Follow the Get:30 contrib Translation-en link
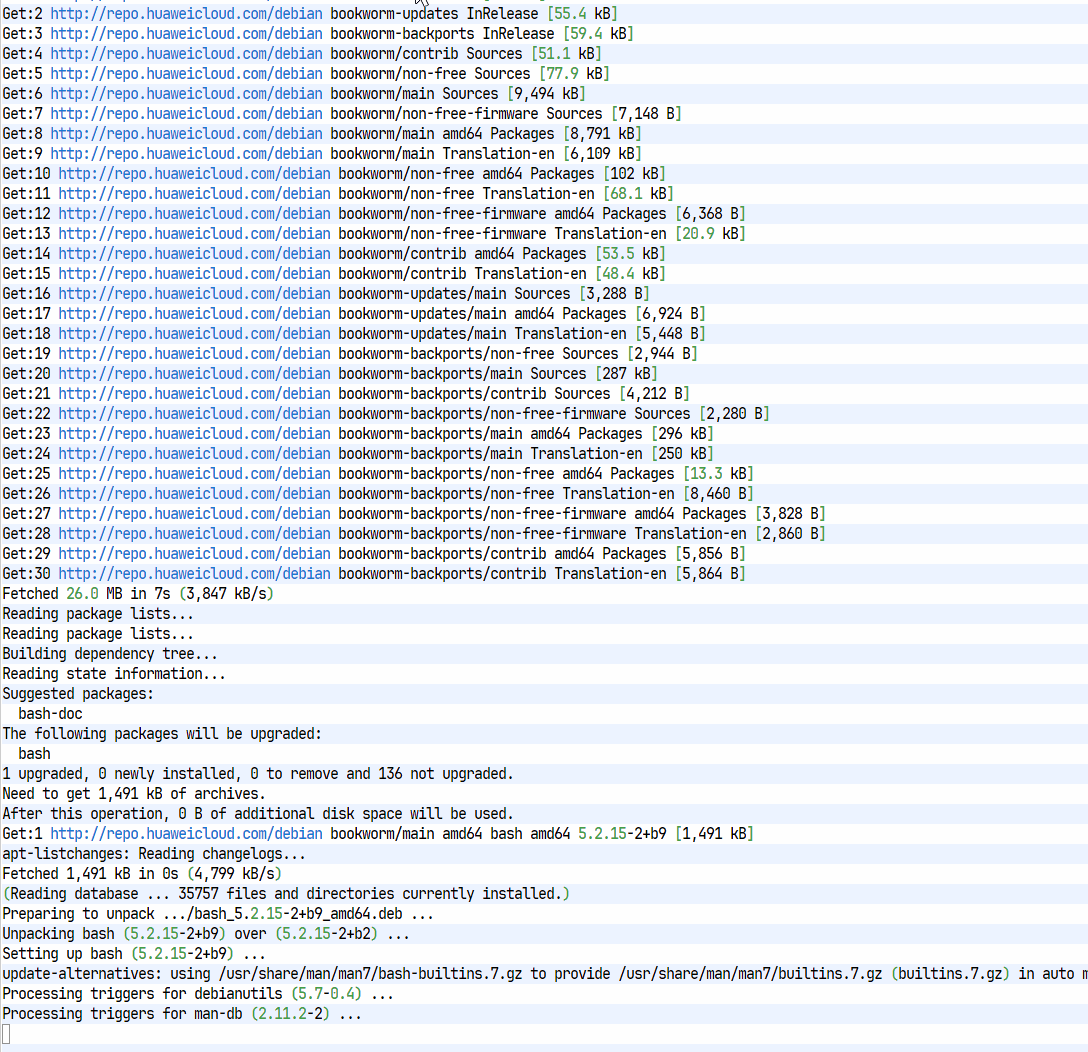 point(194,574)
